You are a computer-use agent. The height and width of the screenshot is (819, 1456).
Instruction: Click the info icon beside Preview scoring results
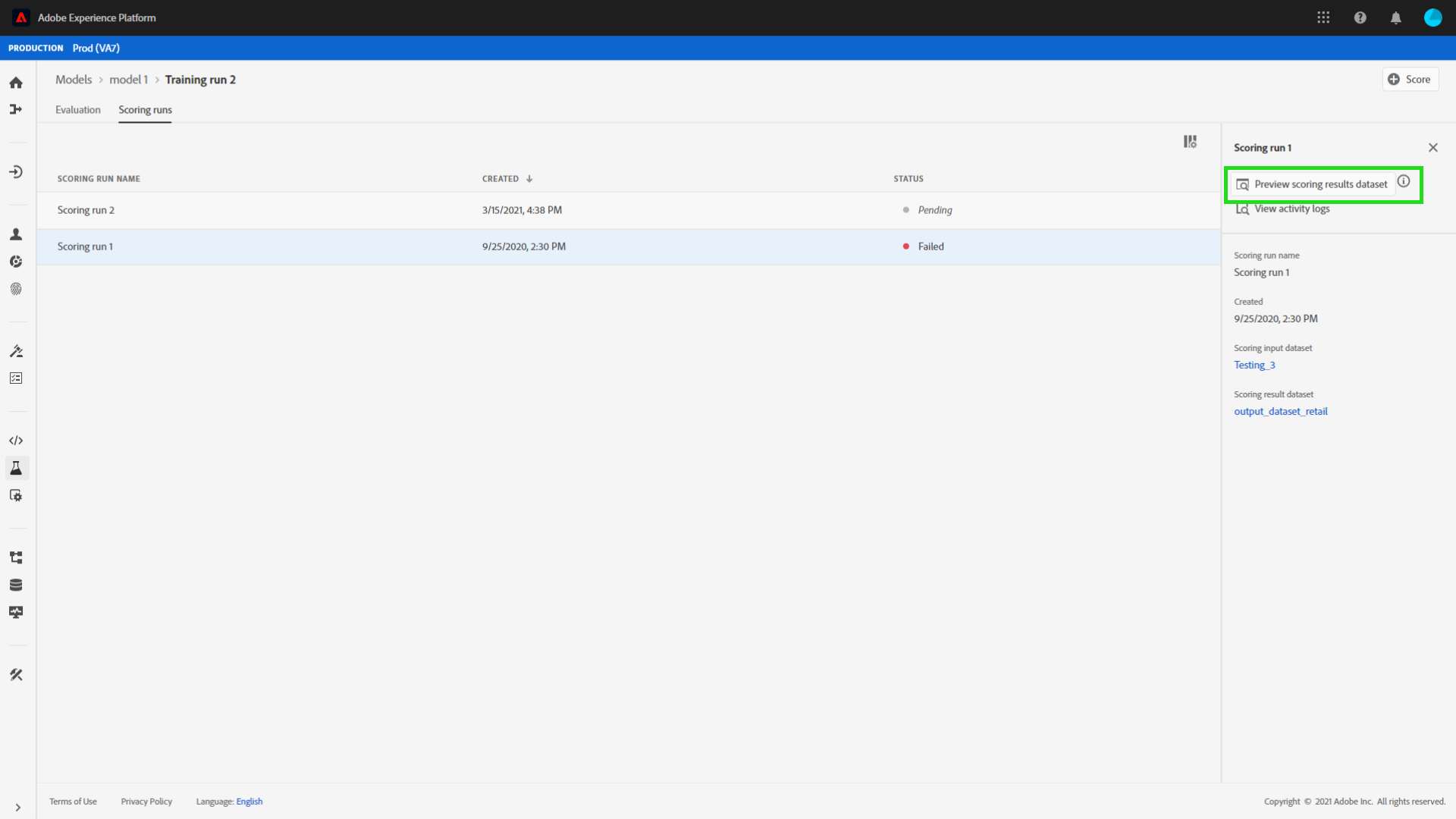[1404, 181]
